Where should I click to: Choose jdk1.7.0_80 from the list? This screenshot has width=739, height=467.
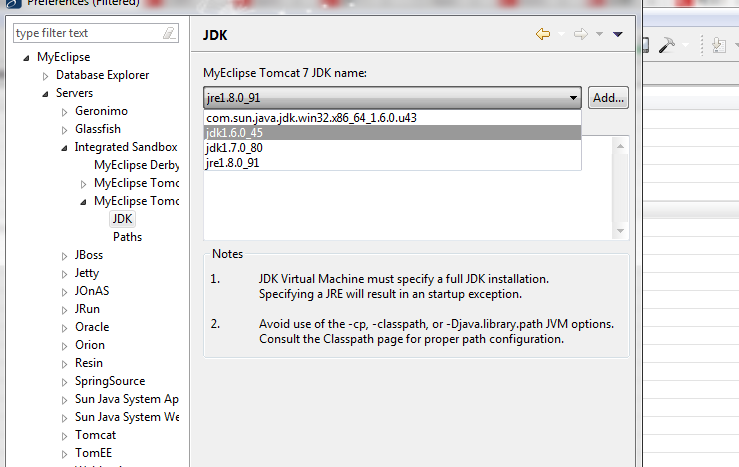[392, 148]
